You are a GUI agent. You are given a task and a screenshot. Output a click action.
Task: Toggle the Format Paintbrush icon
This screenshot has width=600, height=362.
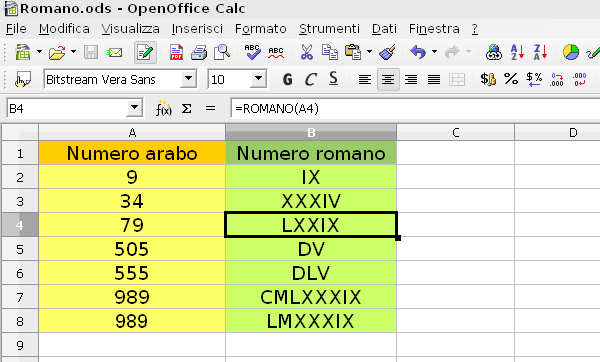click(x=387, y=52)
